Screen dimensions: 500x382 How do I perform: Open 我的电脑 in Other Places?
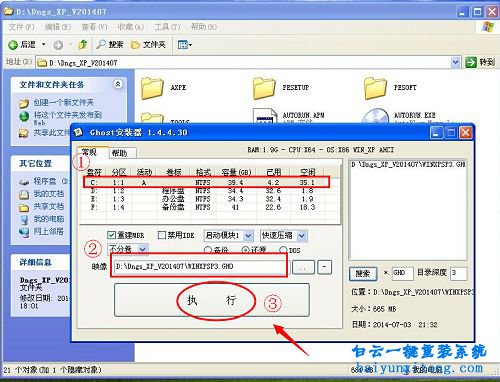(48, 219)
